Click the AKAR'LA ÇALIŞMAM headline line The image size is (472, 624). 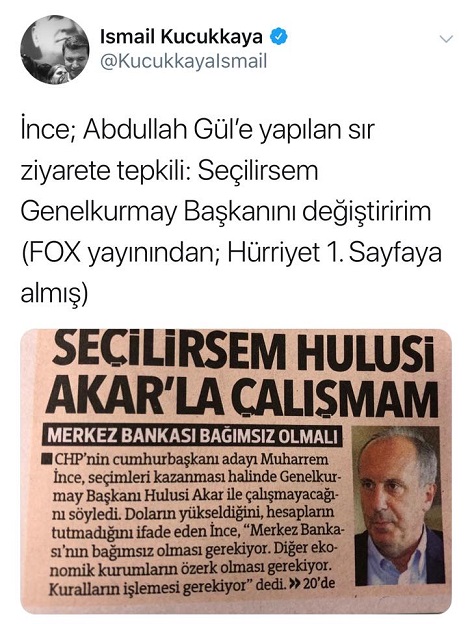(x=242, y=398)
